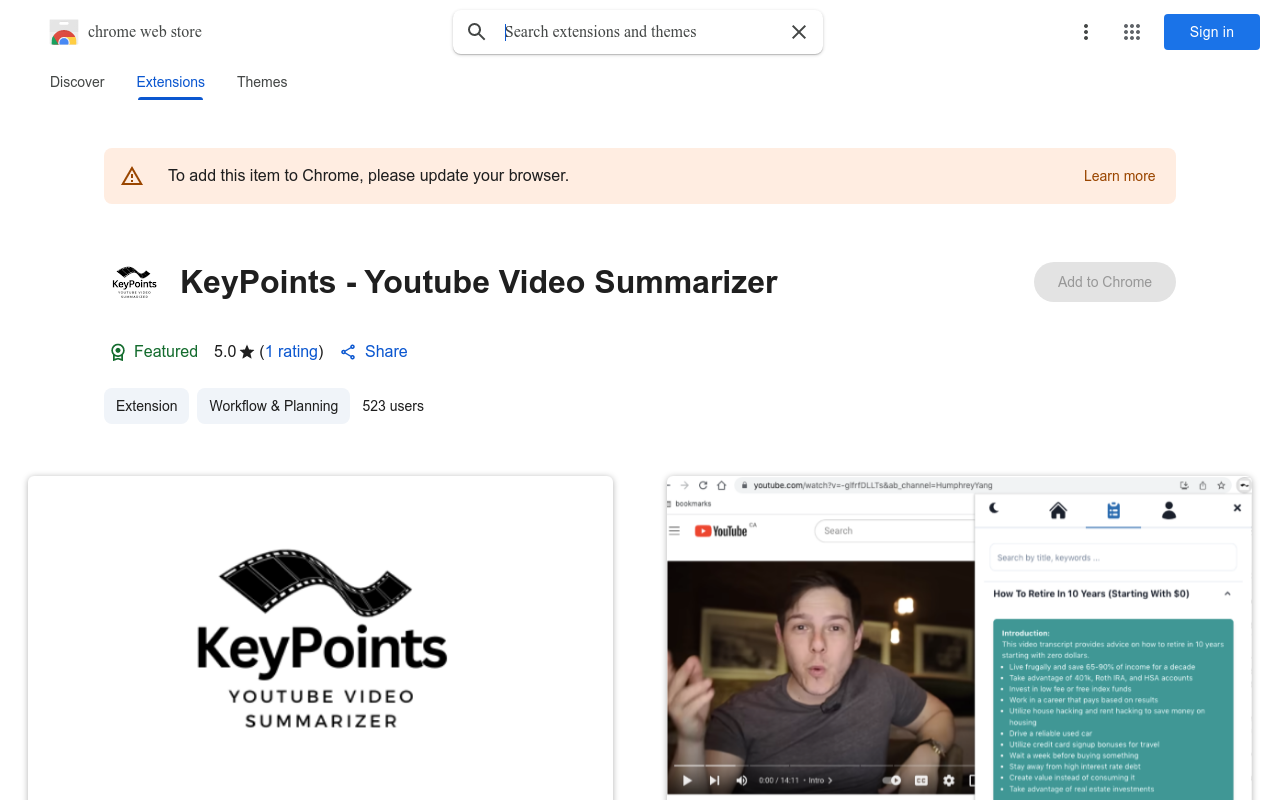Click the Extension chip
The width and height of the screenshot is (1280, 800).
[x=146, y=406]
